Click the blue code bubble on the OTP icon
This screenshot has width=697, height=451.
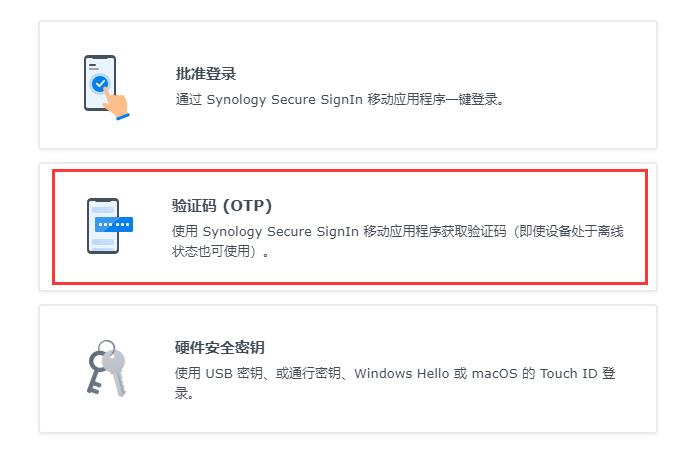coord(114,225)
